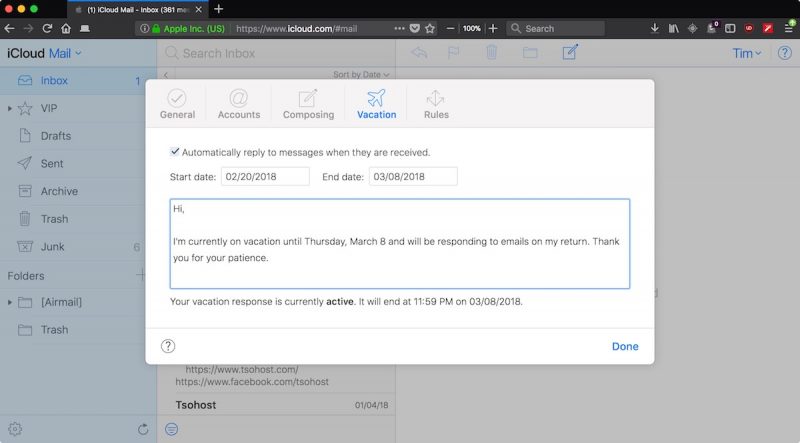Select the Composing preferences tab

point(308,104)
